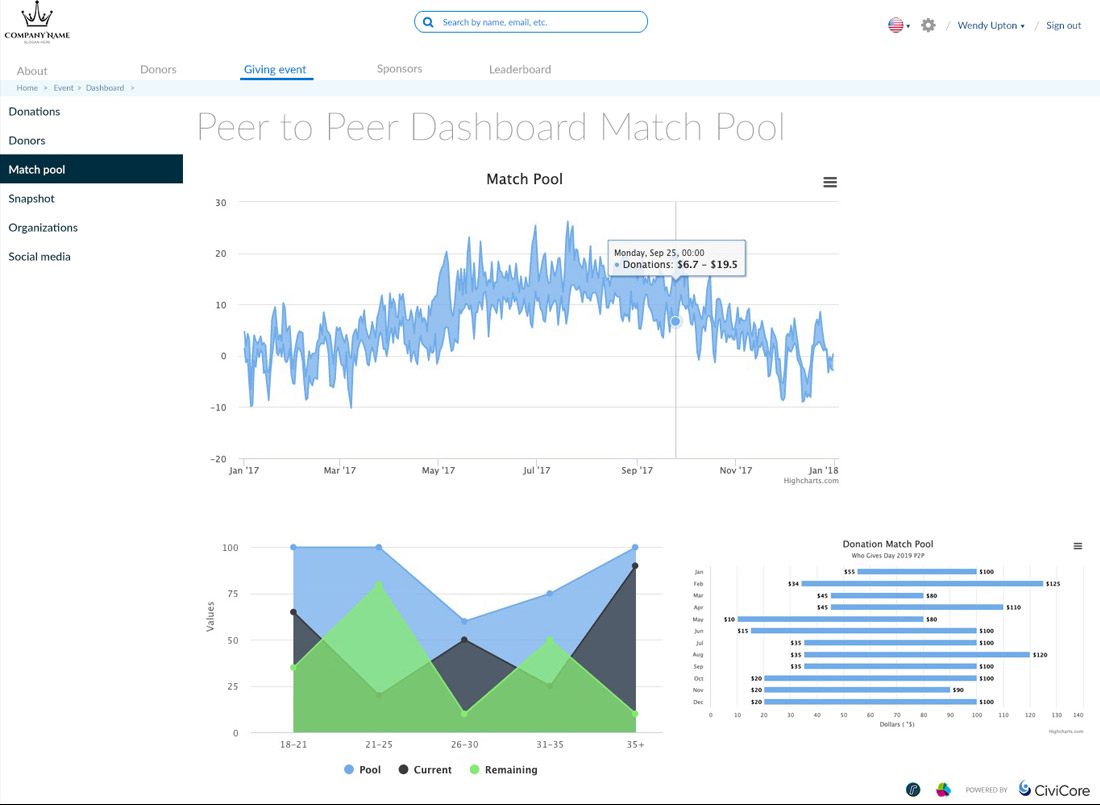This screenshot has height=805, width=1100.
Task: Click the dark circular footer icon
Action: coord(913,789)
